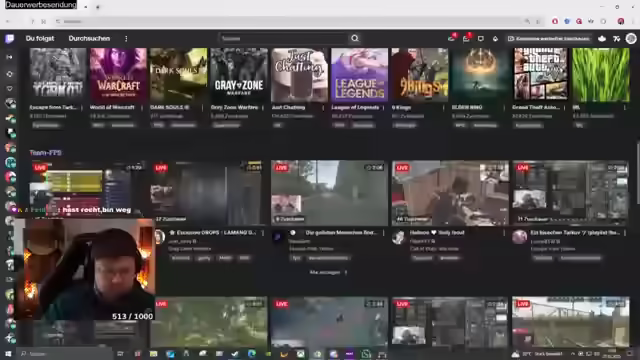This screenshot has width=640, height=360.
Task: Click the heart icon in the left sidebar
Action: point(9,89)
